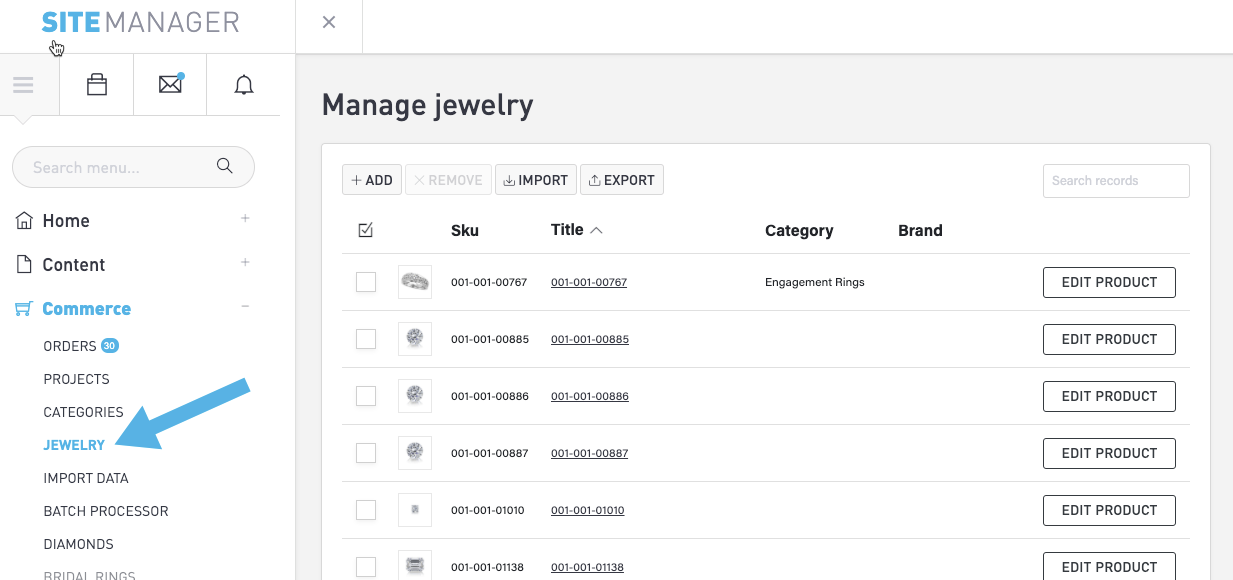
Task: Open product link 001-001-00885 title
Action: [589, 339]
